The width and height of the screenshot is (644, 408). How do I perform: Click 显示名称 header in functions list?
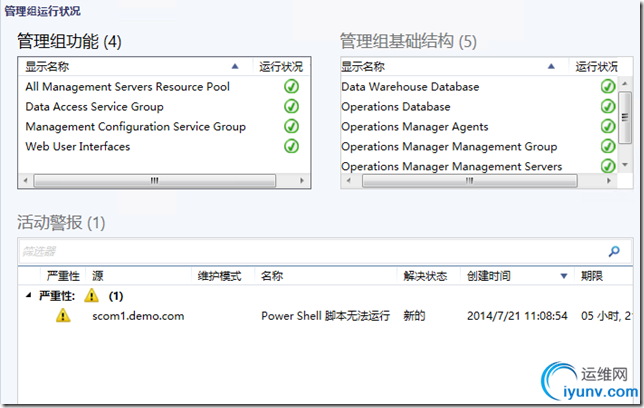(x=47, y=67)
